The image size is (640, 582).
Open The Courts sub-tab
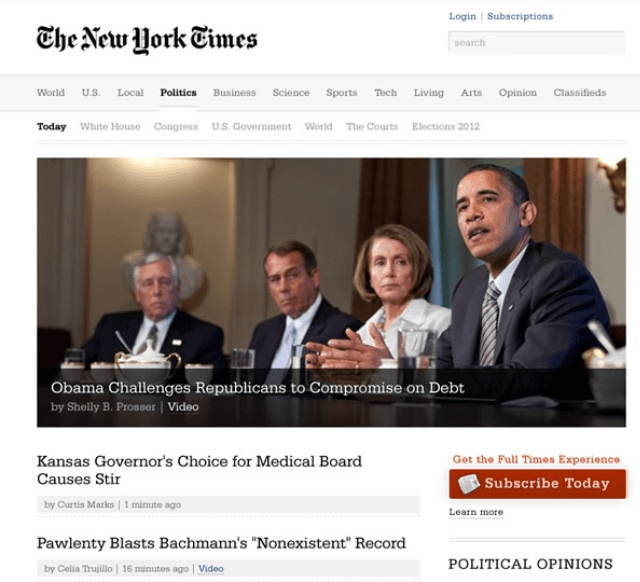(372, 127)
